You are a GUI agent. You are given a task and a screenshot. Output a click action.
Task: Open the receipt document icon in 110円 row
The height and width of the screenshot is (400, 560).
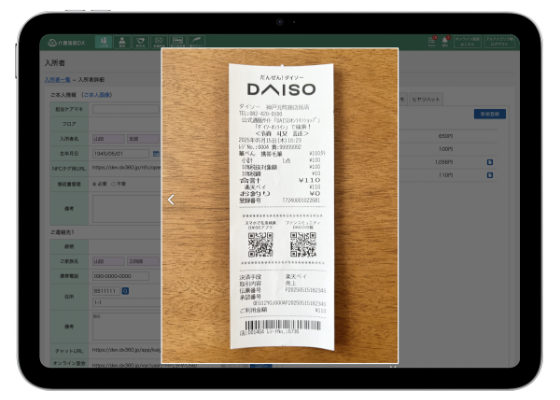tap(490, 175)
